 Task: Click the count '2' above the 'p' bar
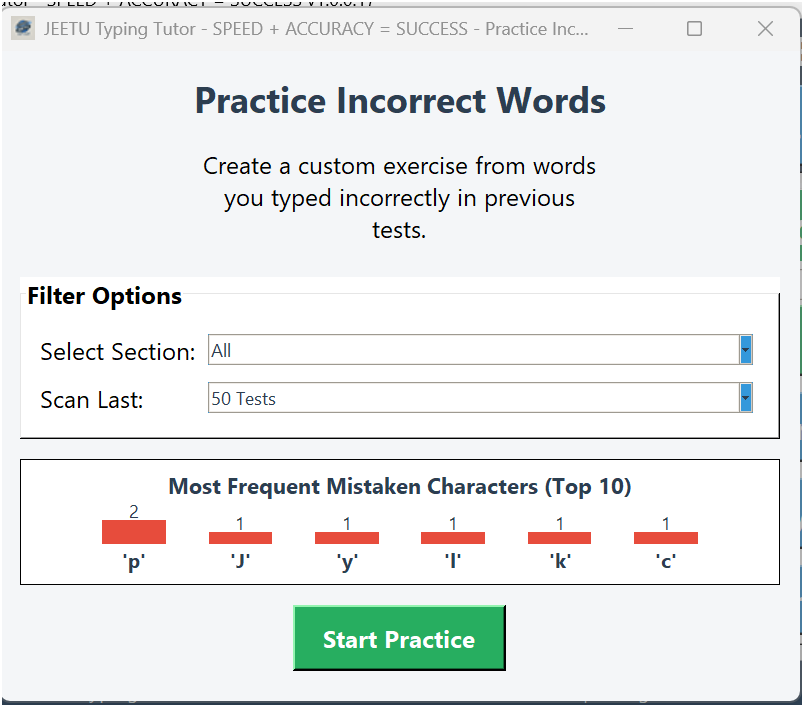[133, 511]
